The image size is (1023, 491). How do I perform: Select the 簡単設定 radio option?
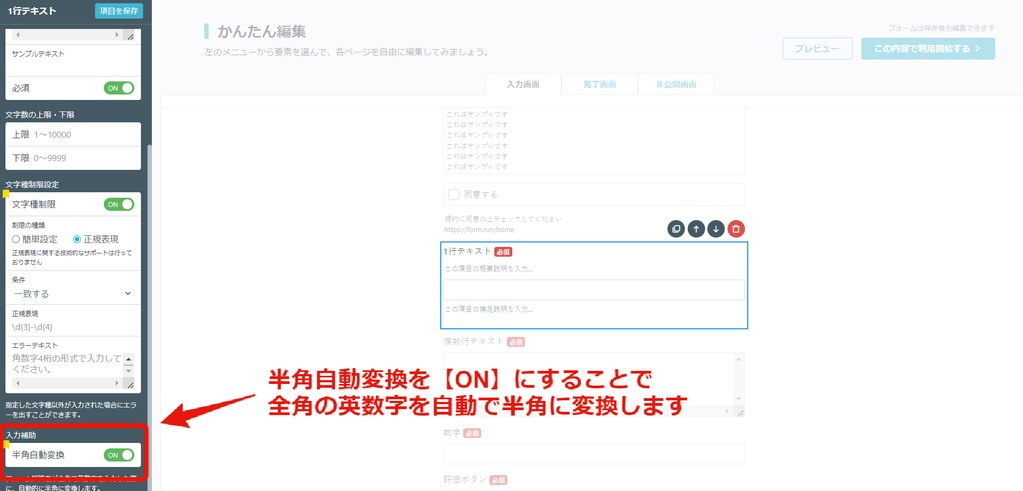coord(16,240)
